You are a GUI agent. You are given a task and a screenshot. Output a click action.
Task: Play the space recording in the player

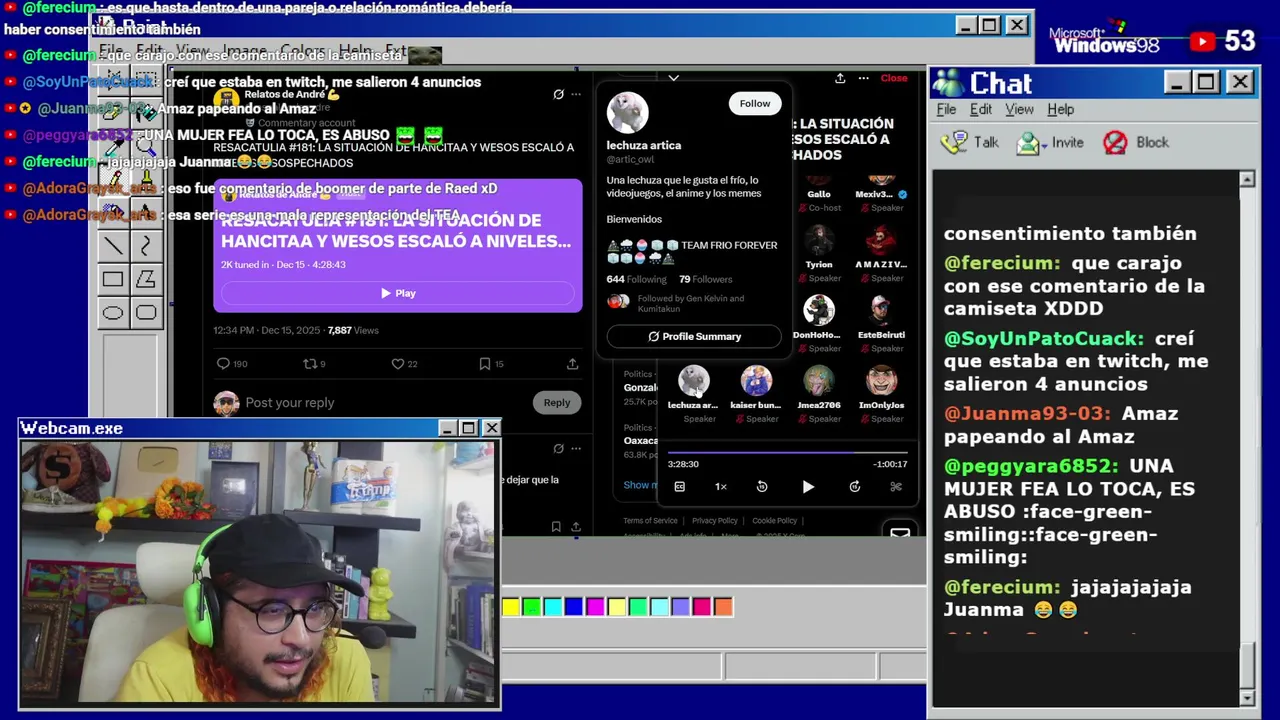pyautogui.click(x=808, y=487)
